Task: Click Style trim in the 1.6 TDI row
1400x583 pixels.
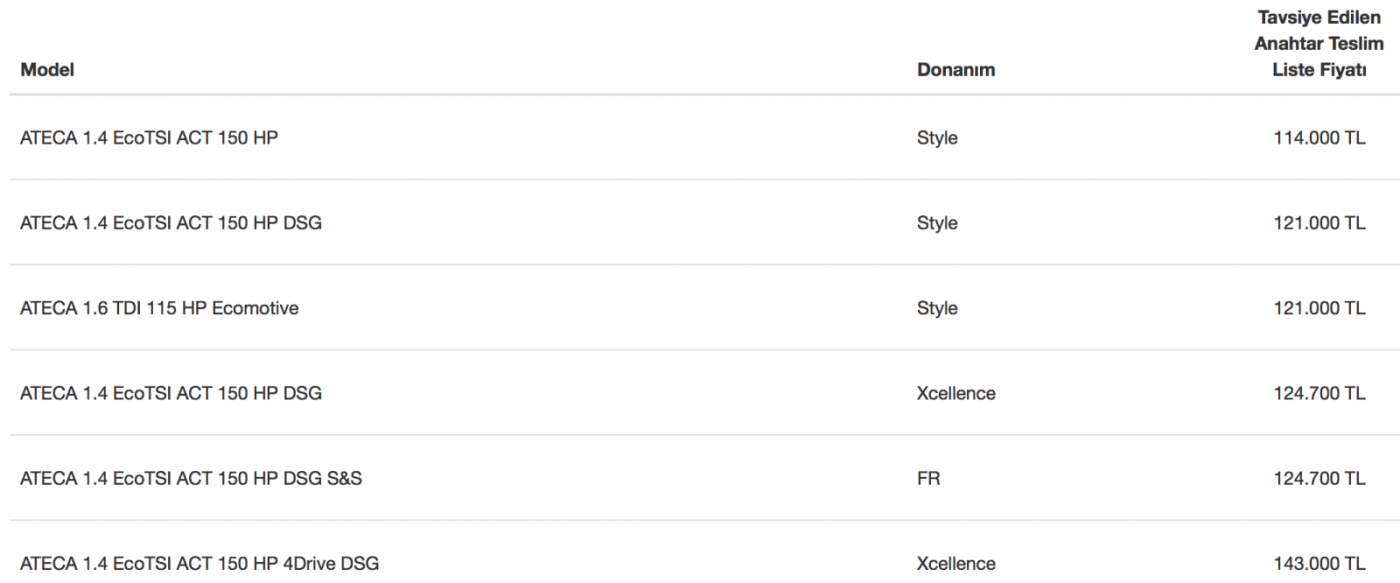Action: 937,308
